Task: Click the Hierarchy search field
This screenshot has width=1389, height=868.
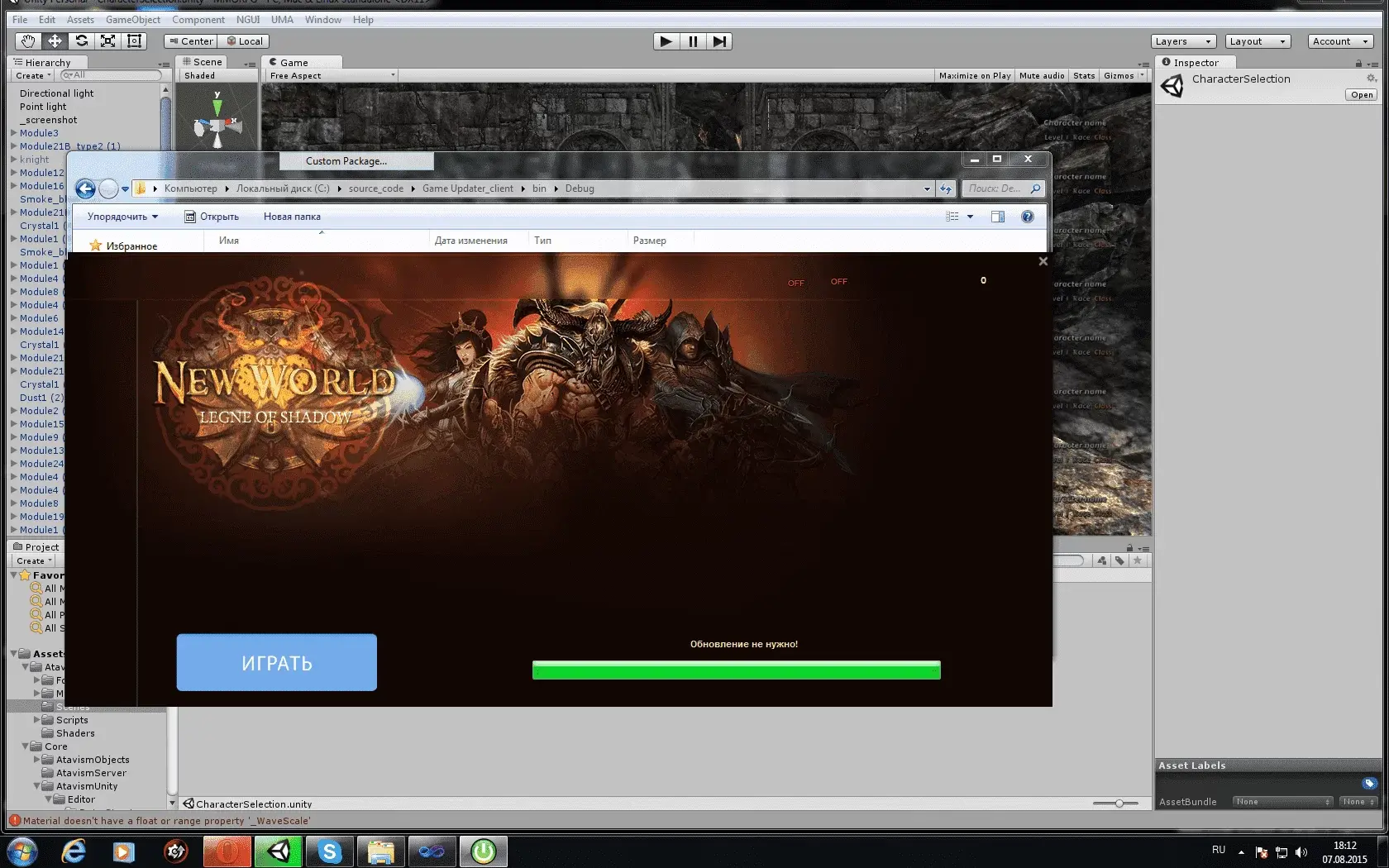Action: click(x=111, y=75)
